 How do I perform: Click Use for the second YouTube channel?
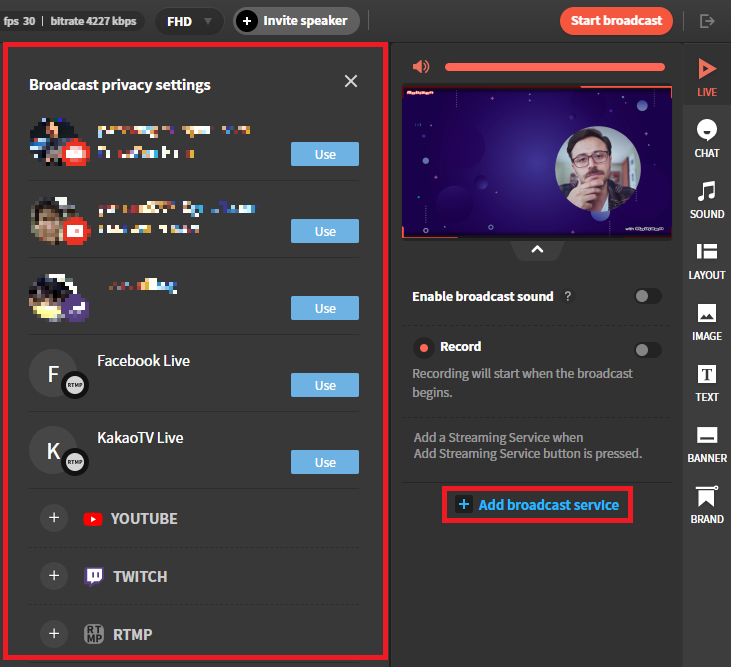[x=325, y=231]
